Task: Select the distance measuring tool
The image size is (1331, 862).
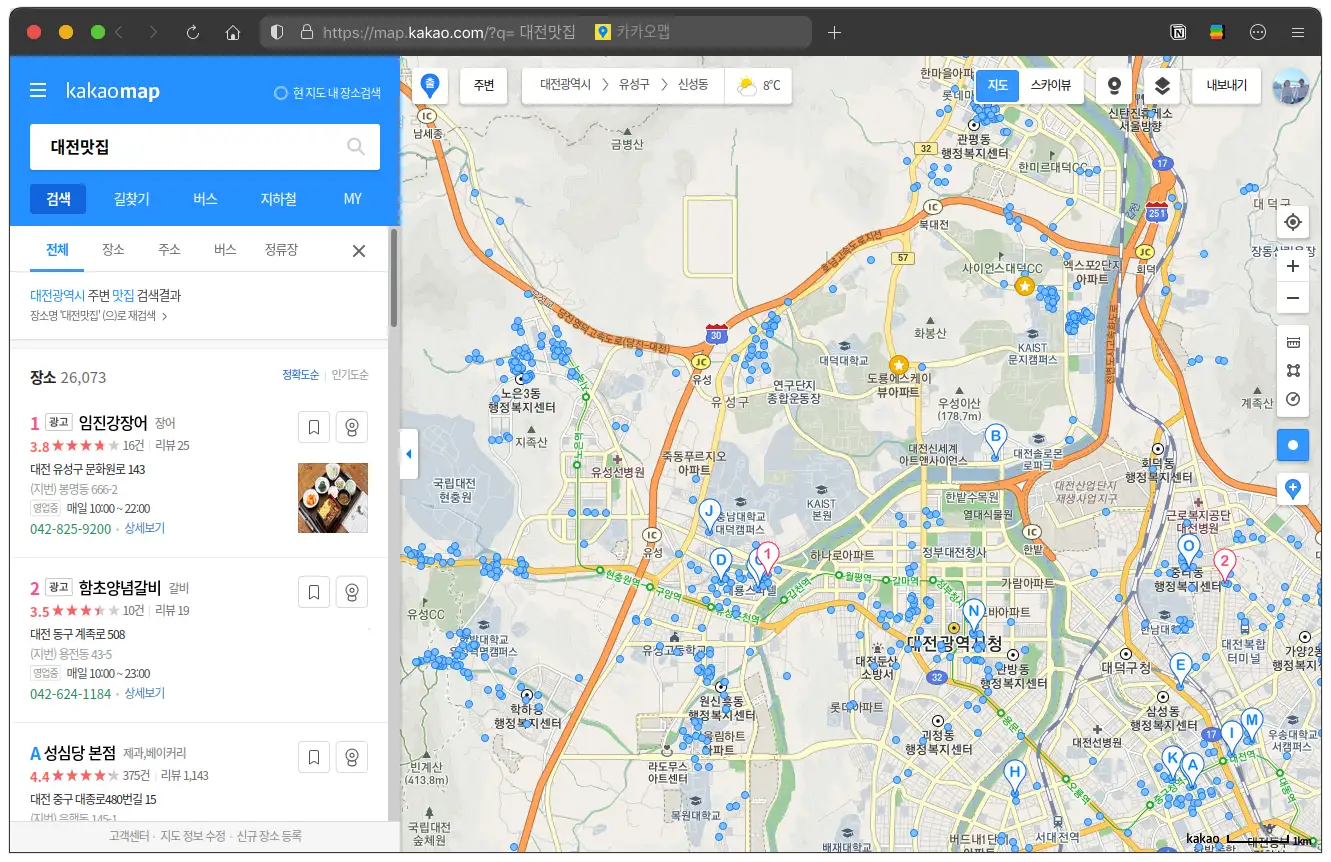Action: (1293, 342)
